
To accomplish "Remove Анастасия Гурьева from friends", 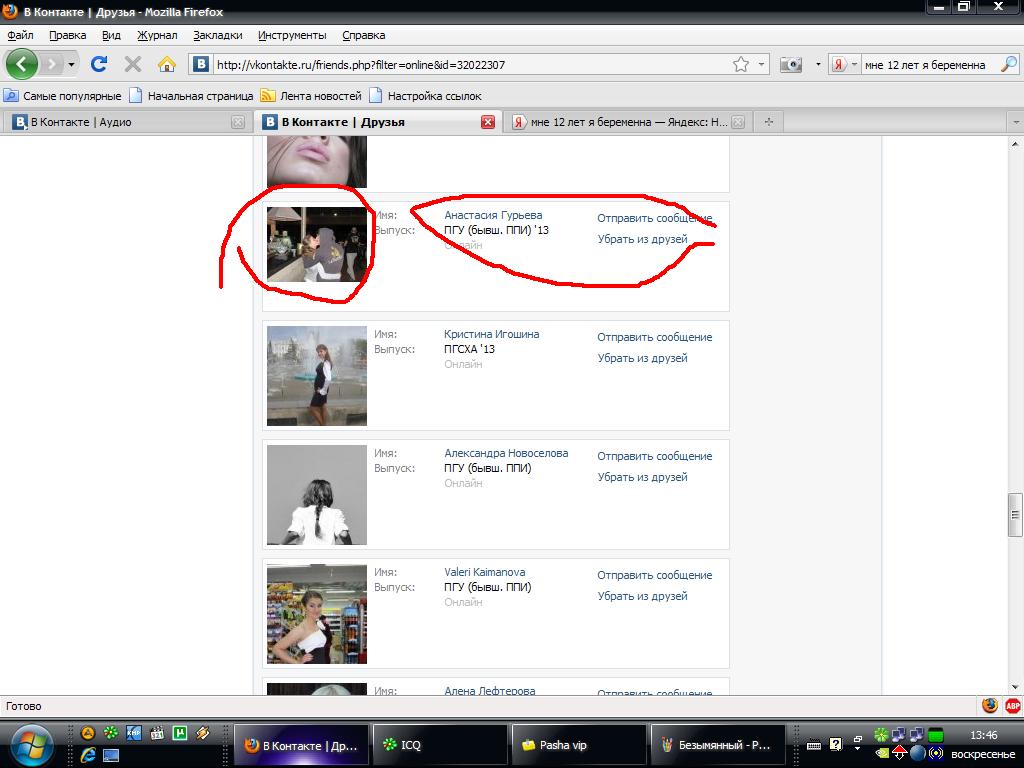I will [x=643, y=239].
